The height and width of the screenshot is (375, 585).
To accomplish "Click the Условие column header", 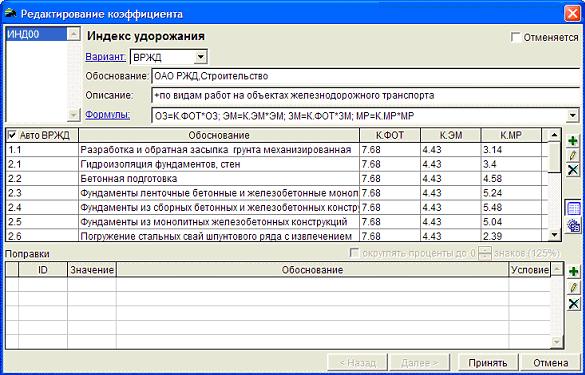I will coord(530,270).
